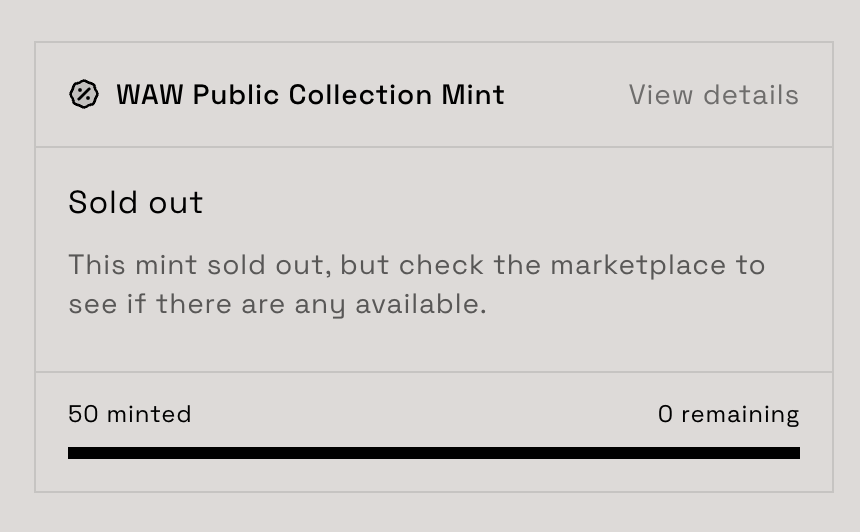Click the number 0 in remaining count

(x=666, y=414)
